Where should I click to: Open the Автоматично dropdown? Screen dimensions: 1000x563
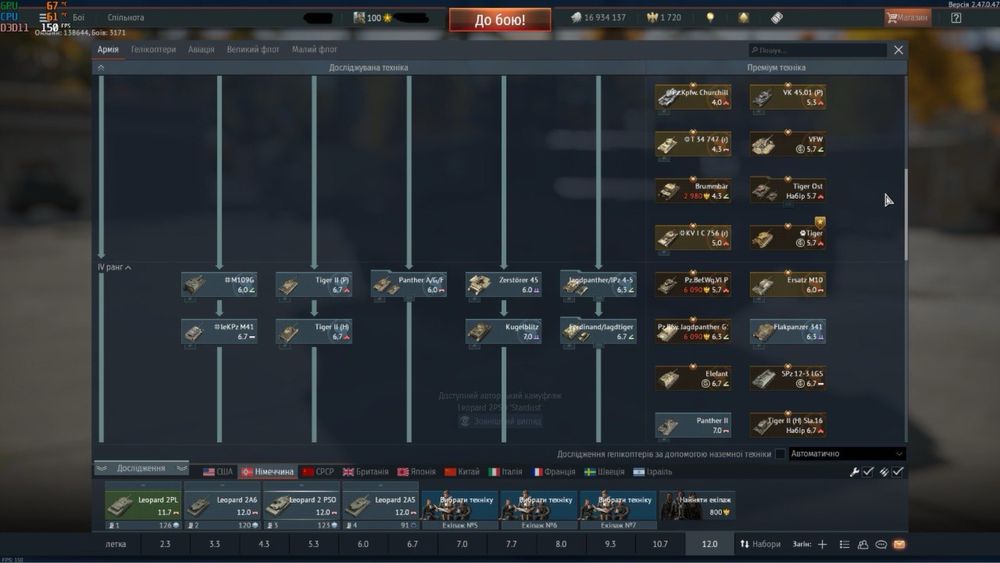(x=847, y=454)
